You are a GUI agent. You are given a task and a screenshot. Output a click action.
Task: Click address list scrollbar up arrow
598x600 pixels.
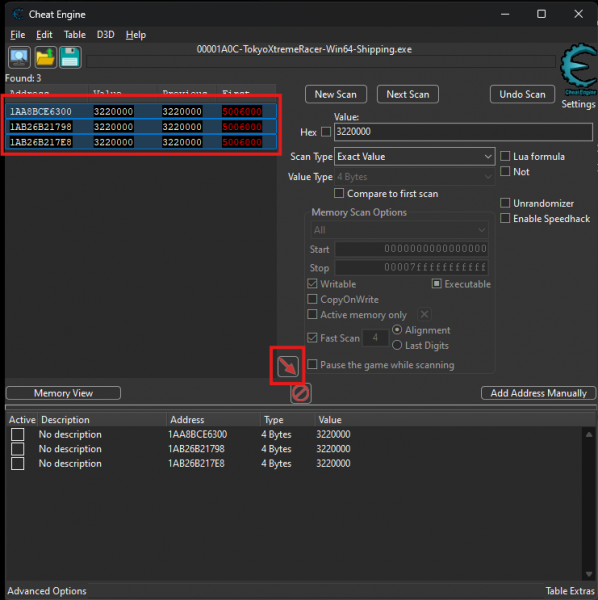(589, 434)
